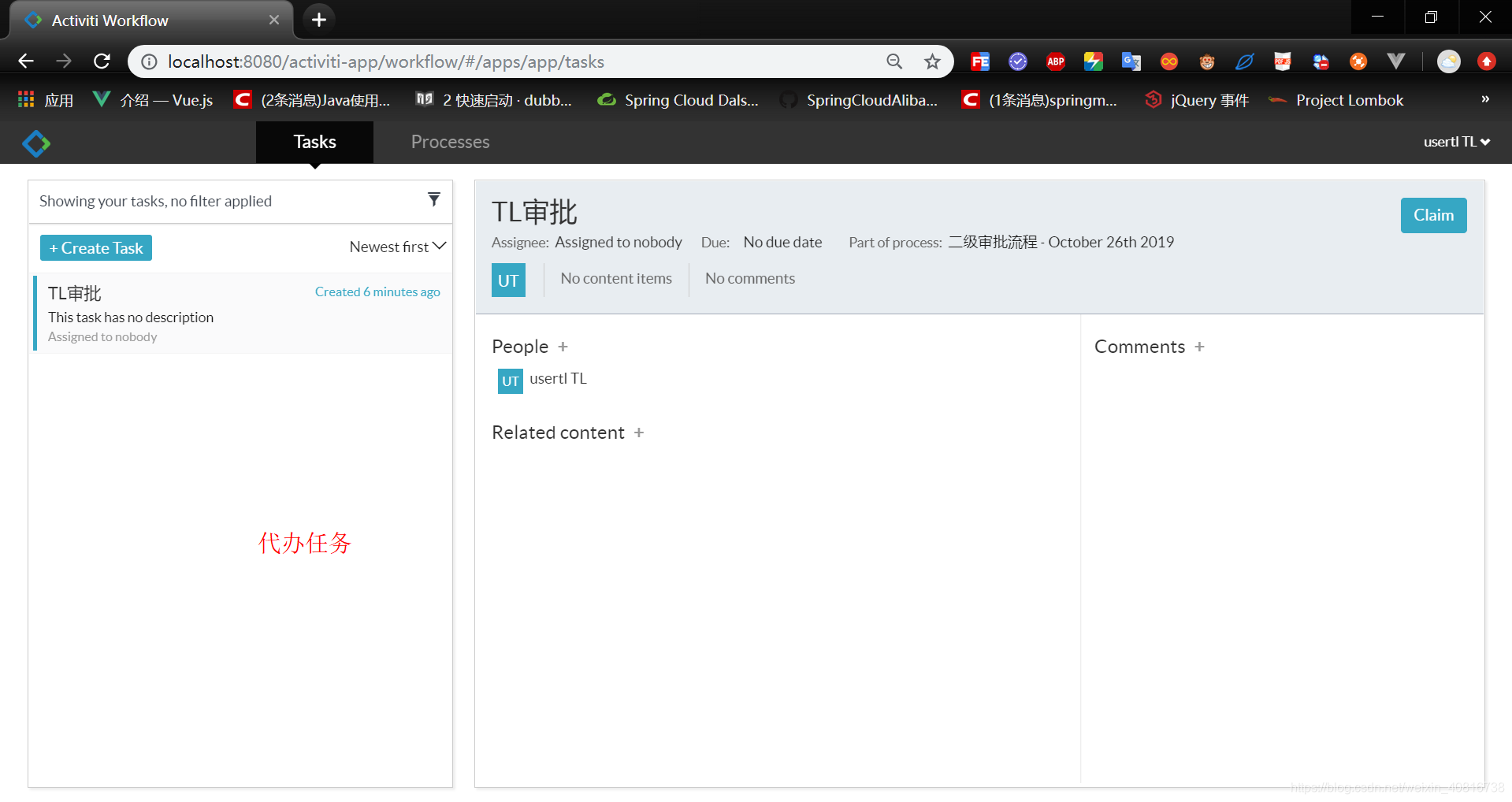Click the browser forward arrow
Viewport: 1512px width, 802px height.
64,61
